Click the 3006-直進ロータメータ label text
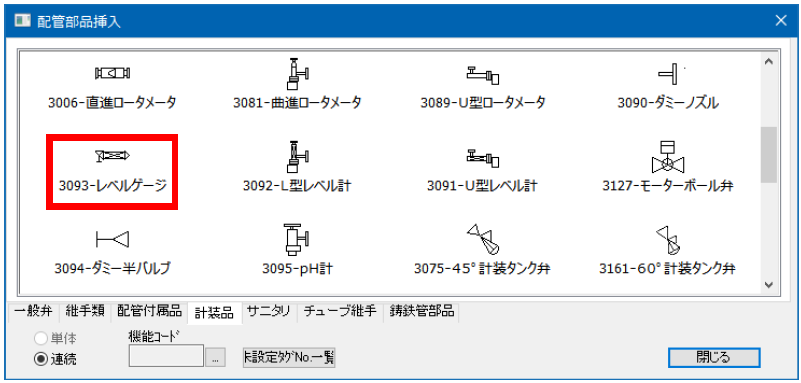 point(112,103)
